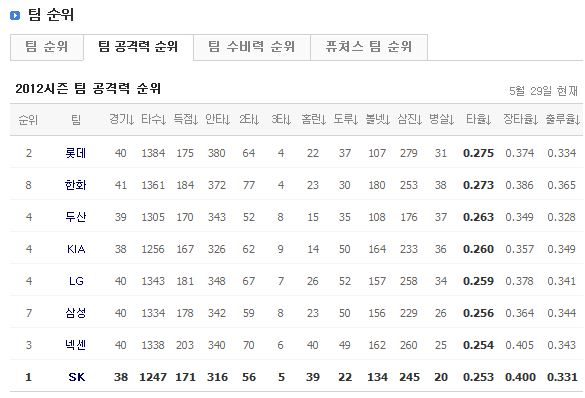
Task: Open the KIA team link
Action: click(76, 249)
